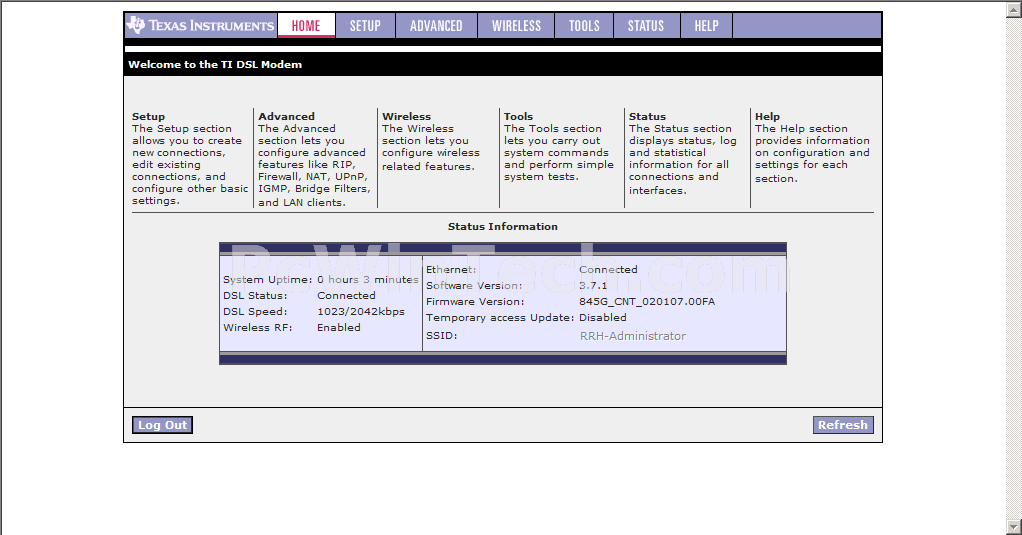Click the Log Out button
This screenshot has height=535, width=1022.
162,425
